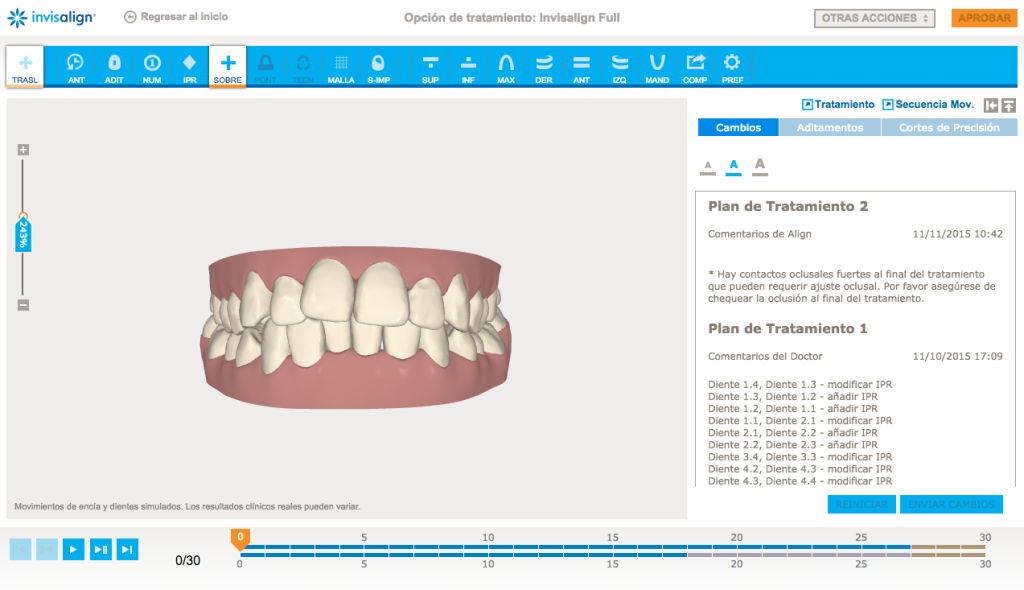
Task: Click the Plan de Tratamiento 2 heading
Action: (788, 206)
